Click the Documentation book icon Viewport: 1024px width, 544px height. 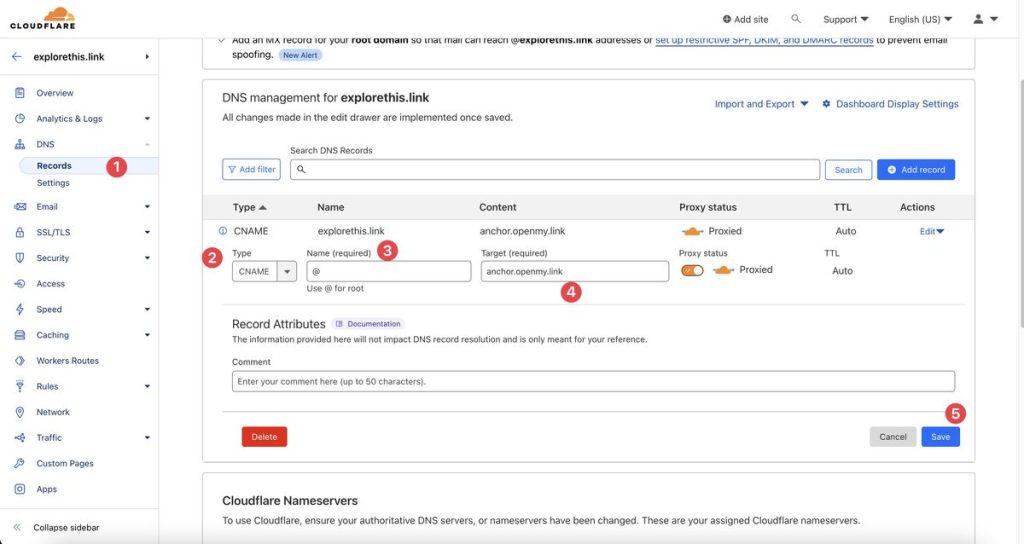click(x=339, y=324)
